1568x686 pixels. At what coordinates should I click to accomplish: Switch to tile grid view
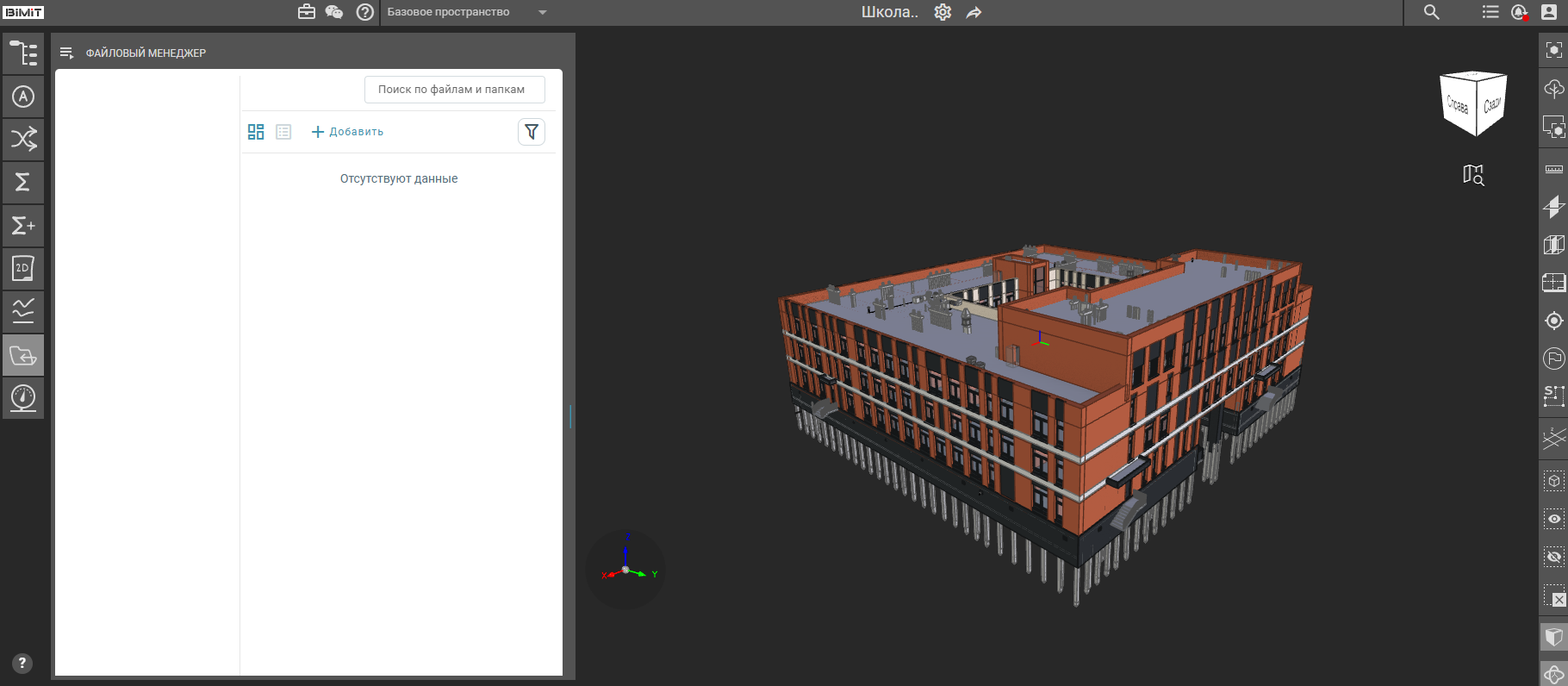pos(256,132)
